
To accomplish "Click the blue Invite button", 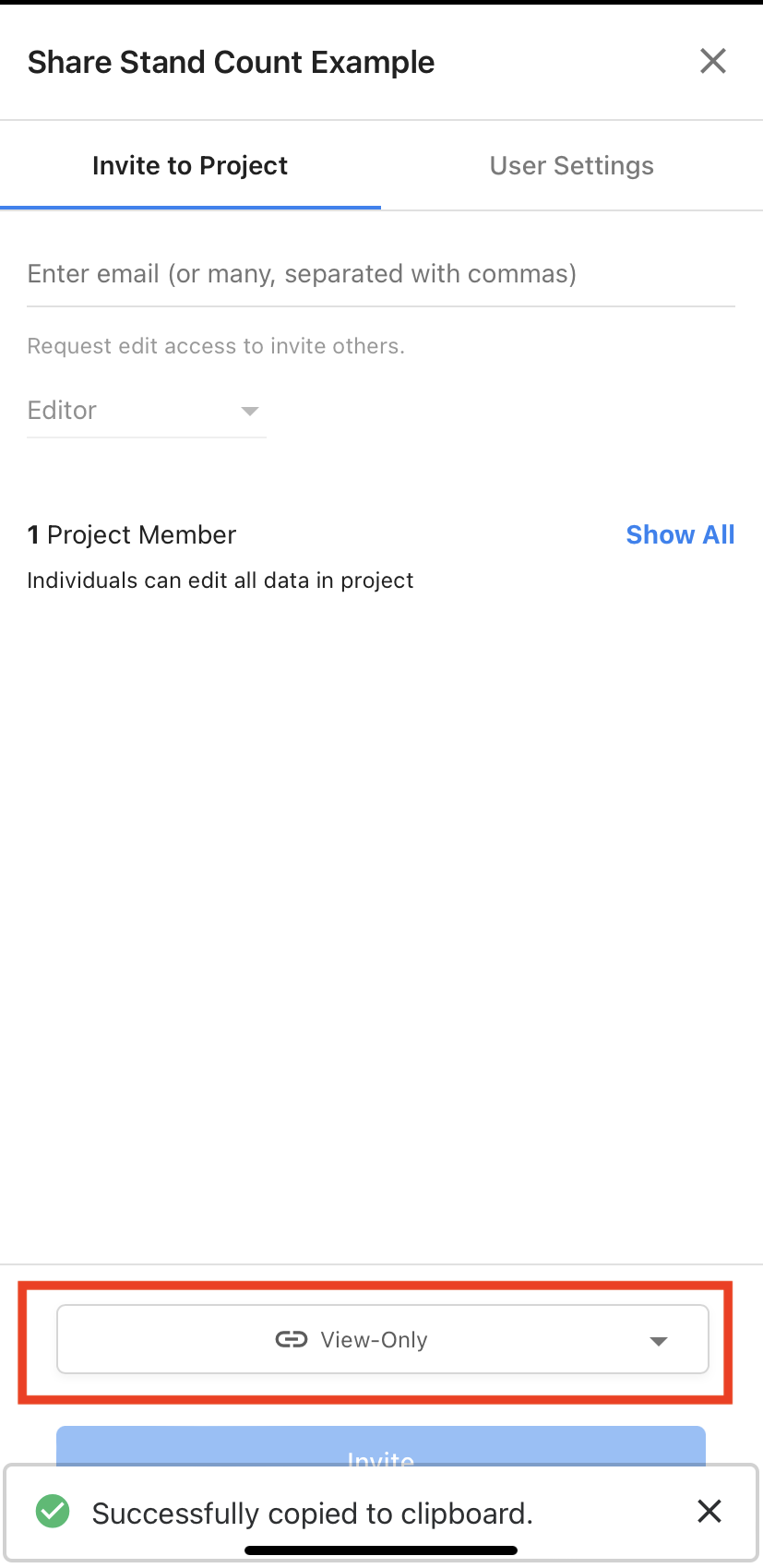I will coord(381,1446).
